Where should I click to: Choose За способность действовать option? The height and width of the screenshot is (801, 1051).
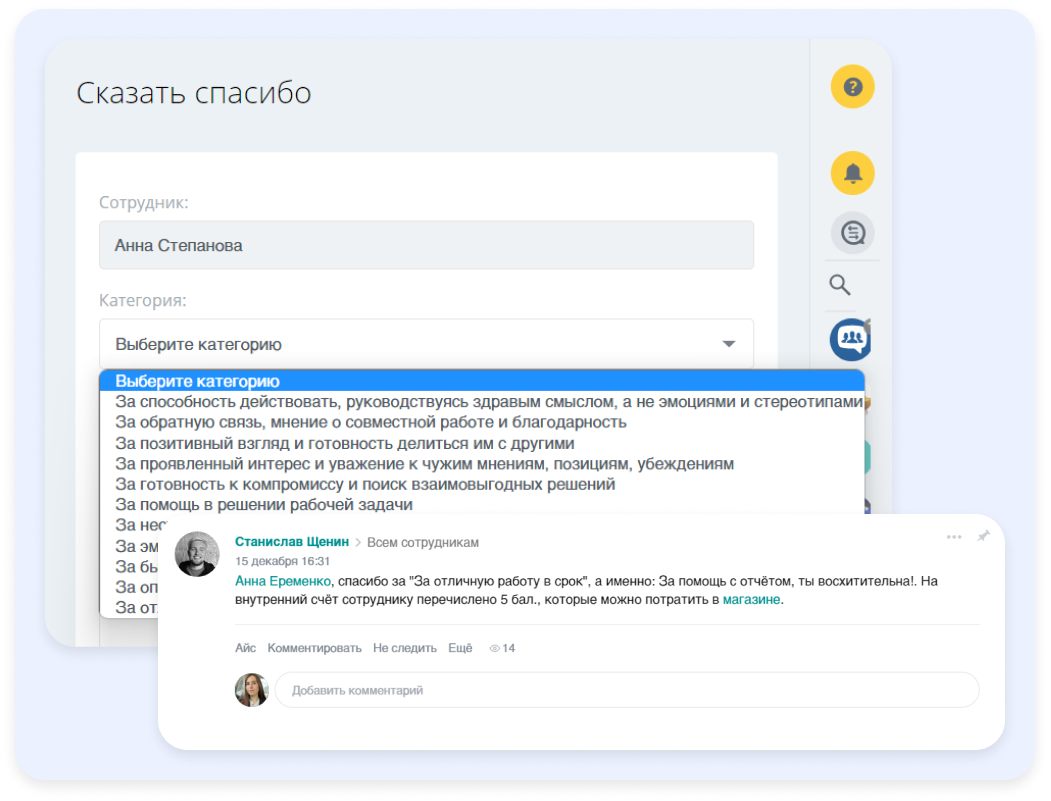click(482, 402)
